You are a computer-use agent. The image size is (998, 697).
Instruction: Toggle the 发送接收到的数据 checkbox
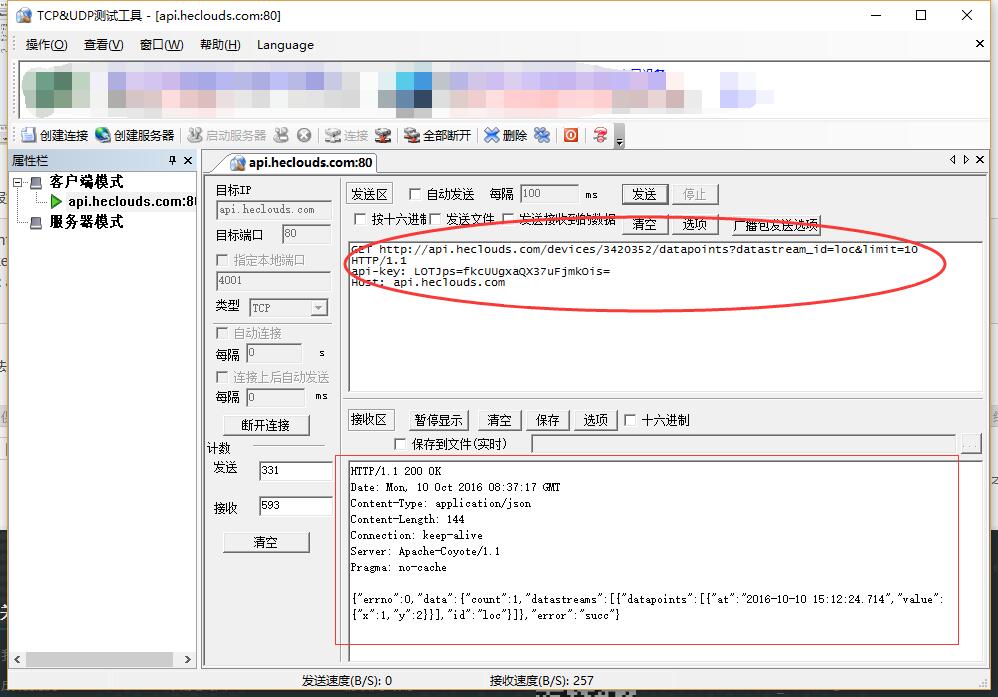[508, 219]
